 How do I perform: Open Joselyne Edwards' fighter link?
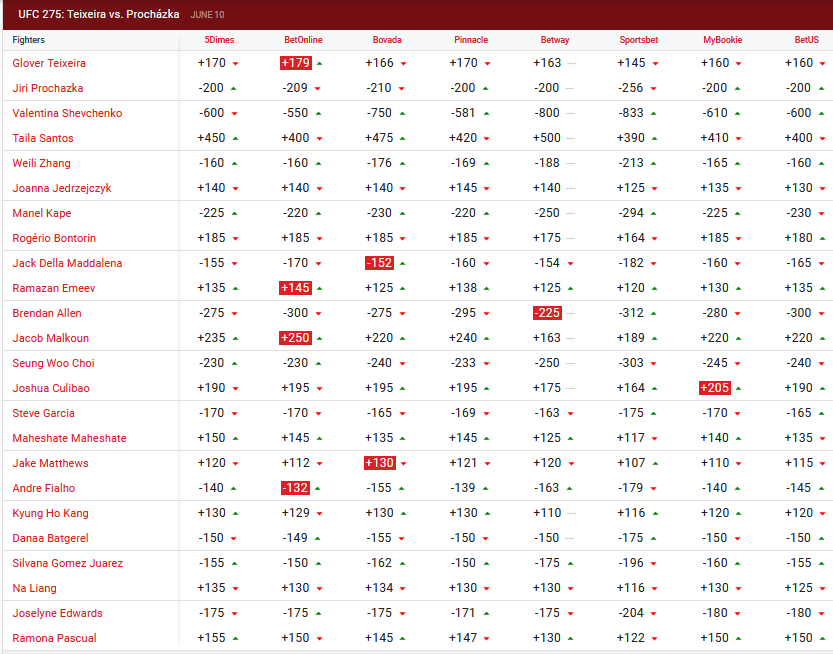(57, 613)
